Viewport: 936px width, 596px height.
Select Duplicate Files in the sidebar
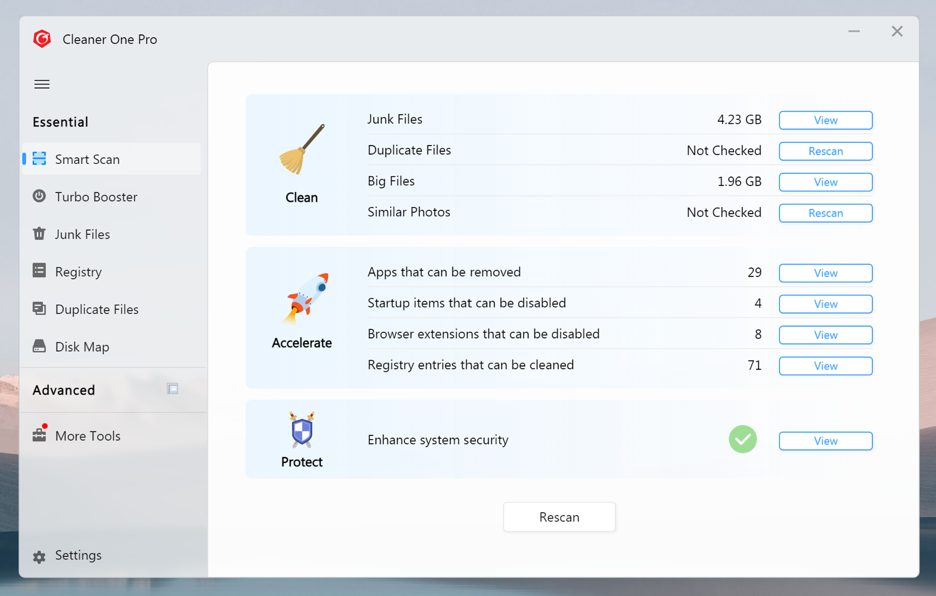(x=96, y=309)
